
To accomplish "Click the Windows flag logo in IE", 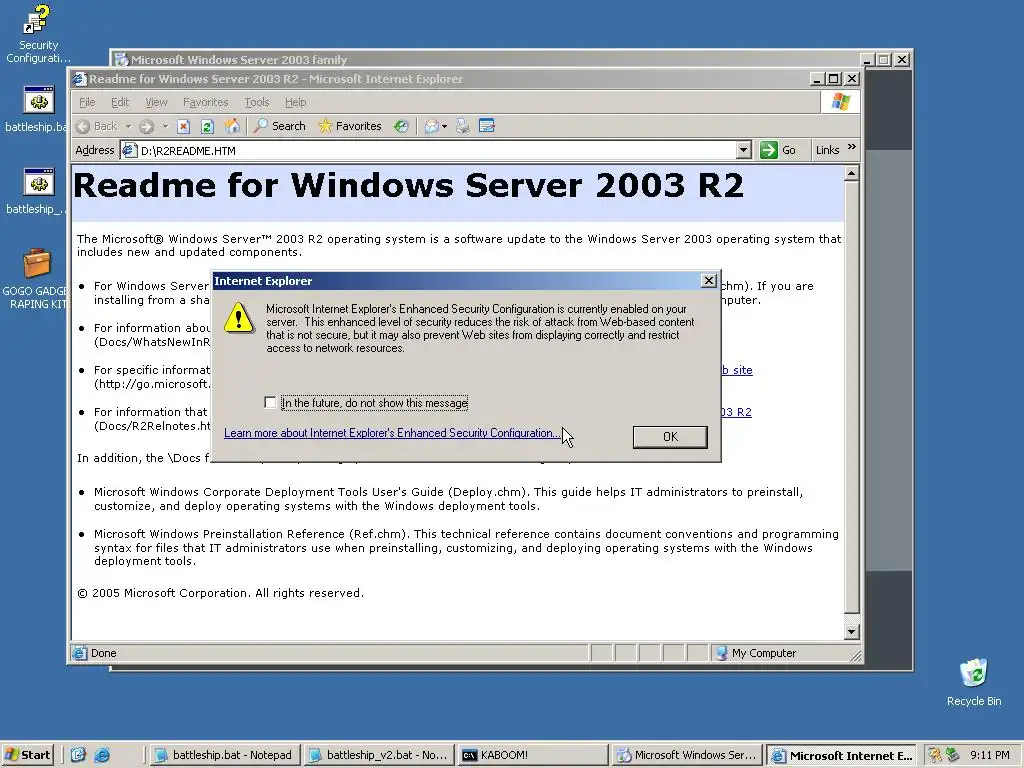I will pyautogui.click(x=840, y=102).
